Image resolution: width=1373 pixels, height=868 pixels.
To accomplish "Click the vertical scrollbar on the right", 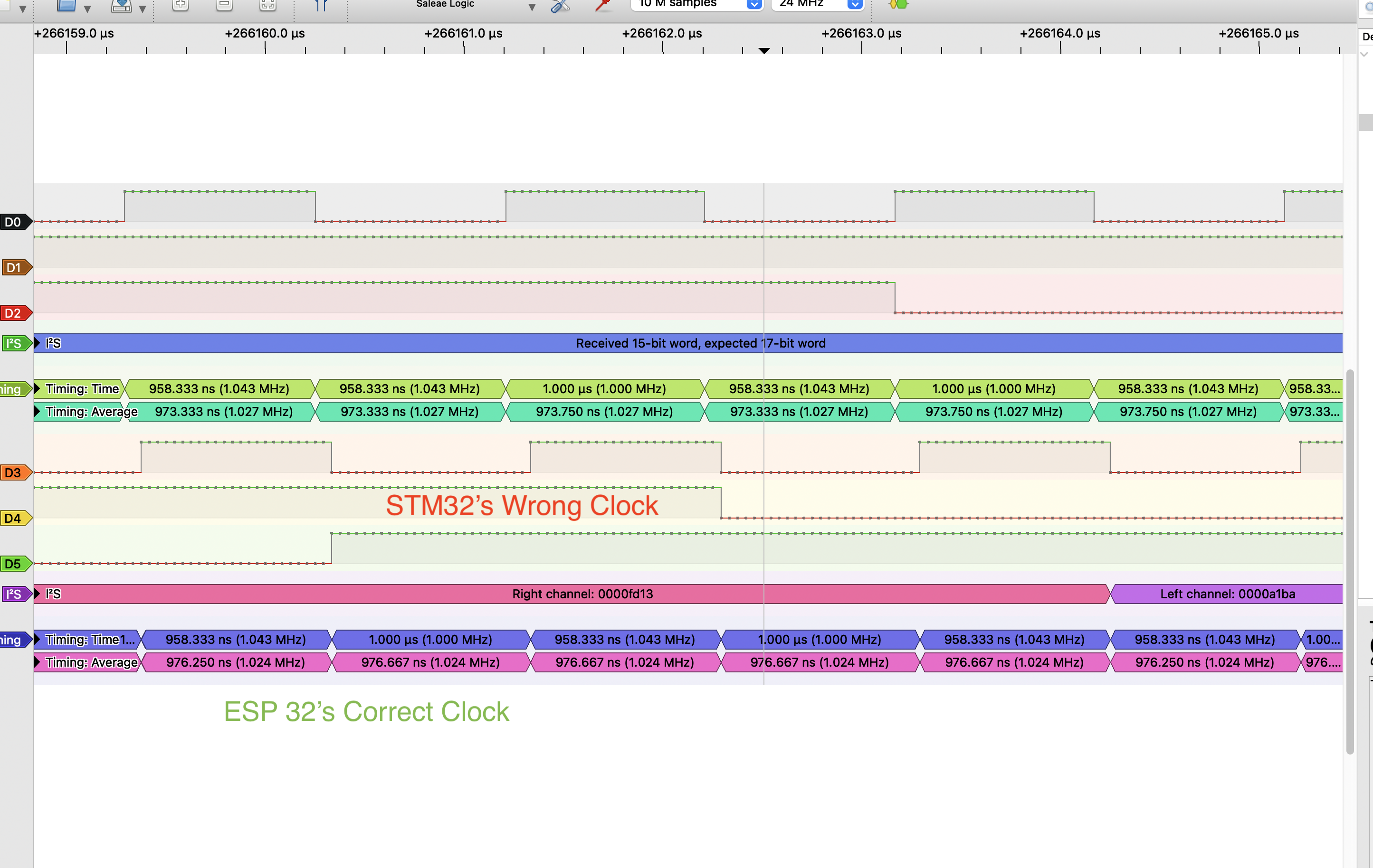I will coord(1350,561).
